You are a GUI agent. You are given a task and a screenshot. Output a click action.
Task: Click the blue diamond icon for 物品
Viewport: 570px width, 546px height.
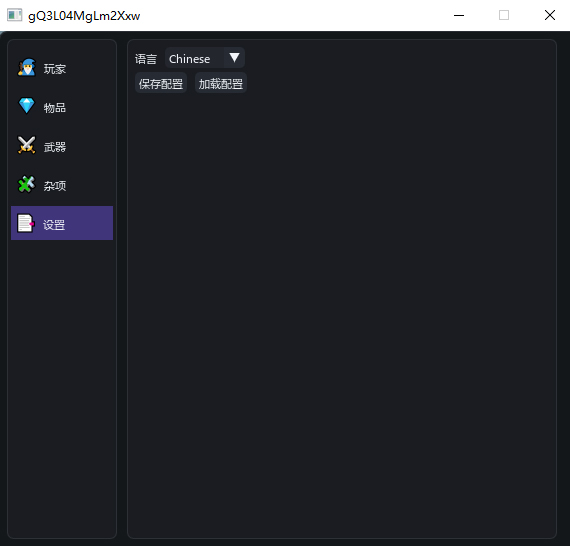point(27,106)
